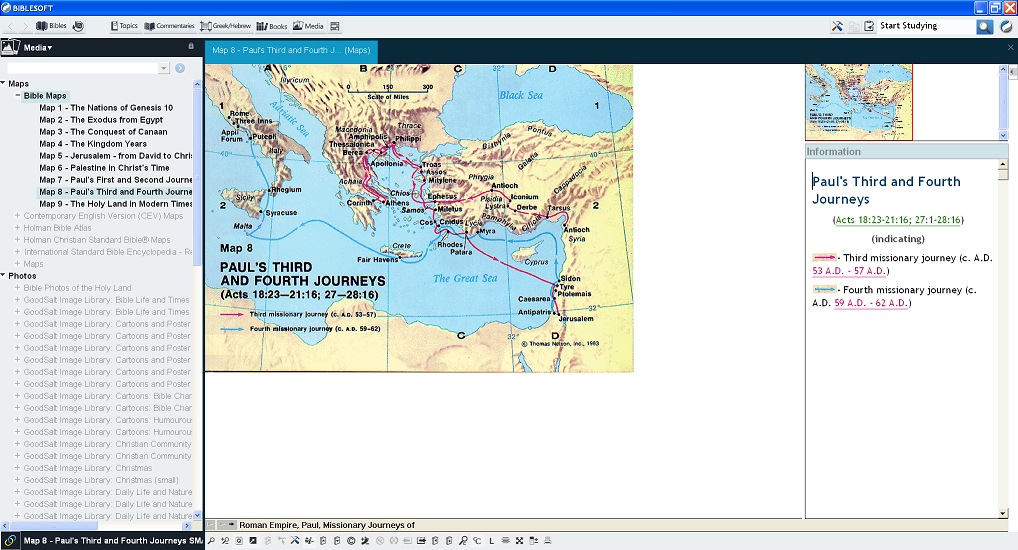This screenshot has width=1018, height=550.
Task: Click the forward navigation arrow
Action: [x=25, y=26]
